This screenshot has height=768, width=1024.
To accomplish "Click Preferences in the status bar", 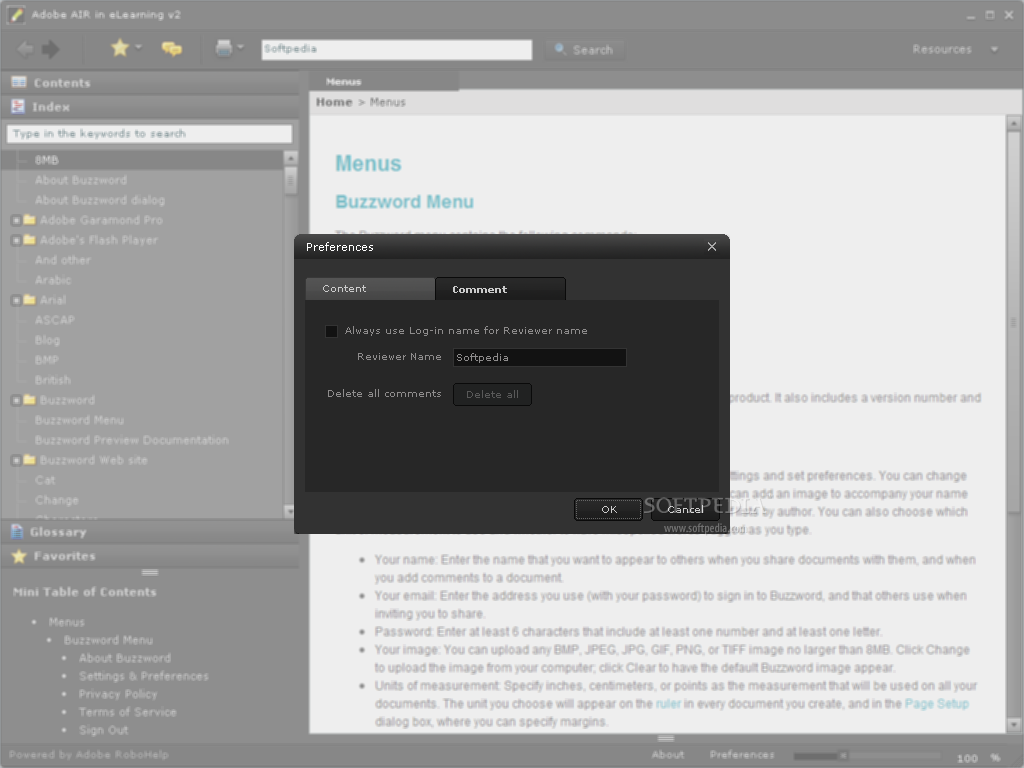I will pos(742,755).
